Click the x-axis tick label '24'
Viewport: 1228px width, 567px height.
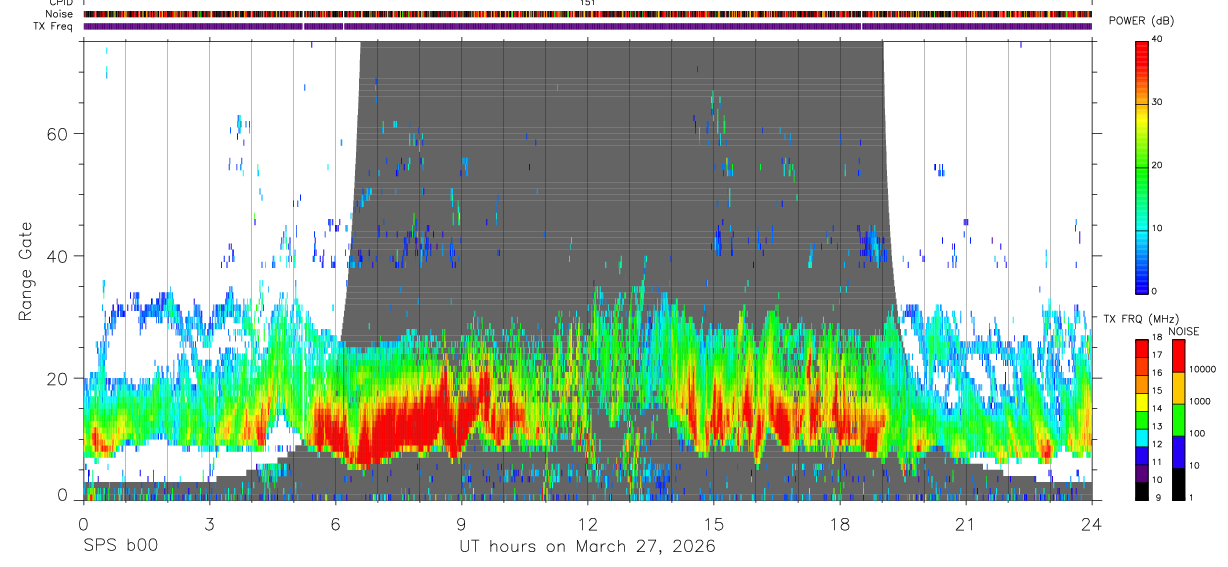pos(1092,524)
